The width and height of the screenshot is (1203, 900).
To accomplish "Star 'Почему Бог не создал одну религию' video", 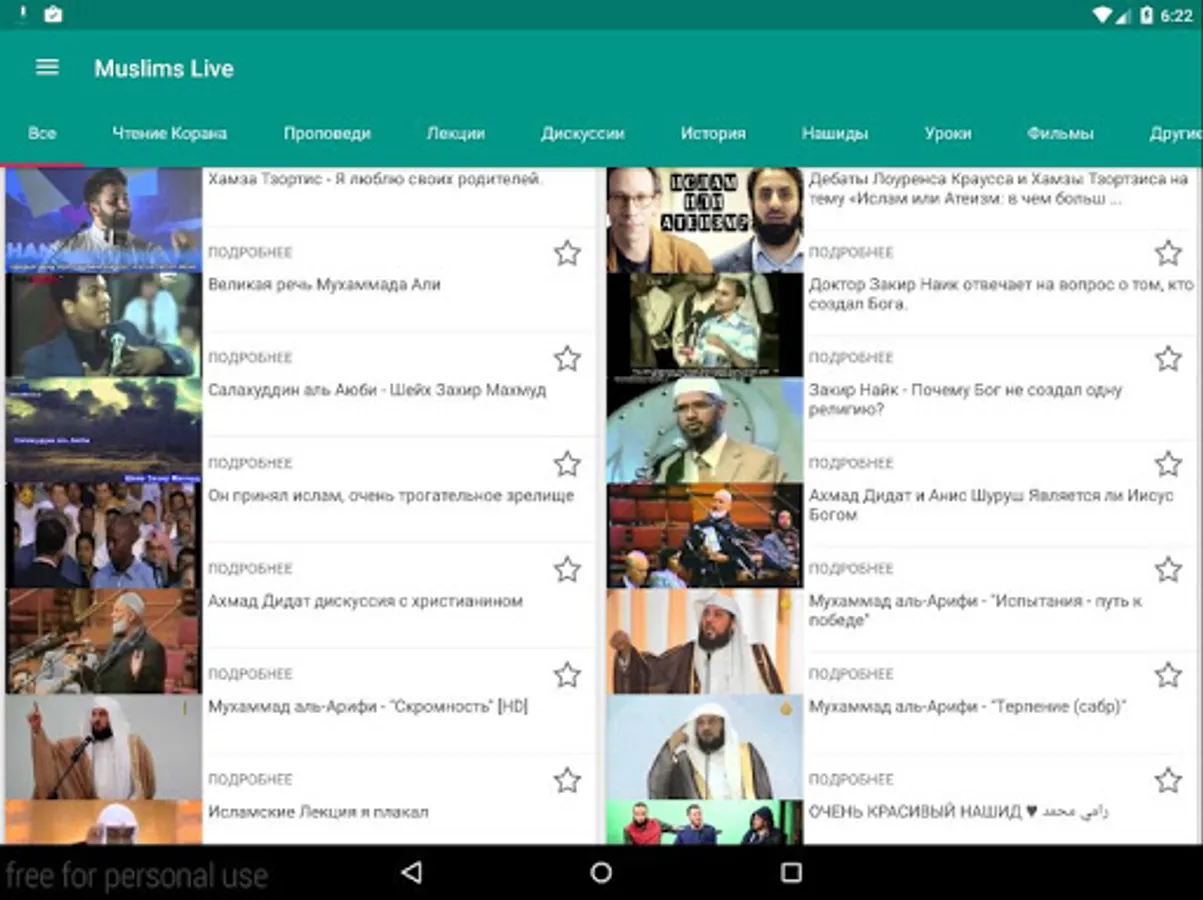I will 1168,464.
